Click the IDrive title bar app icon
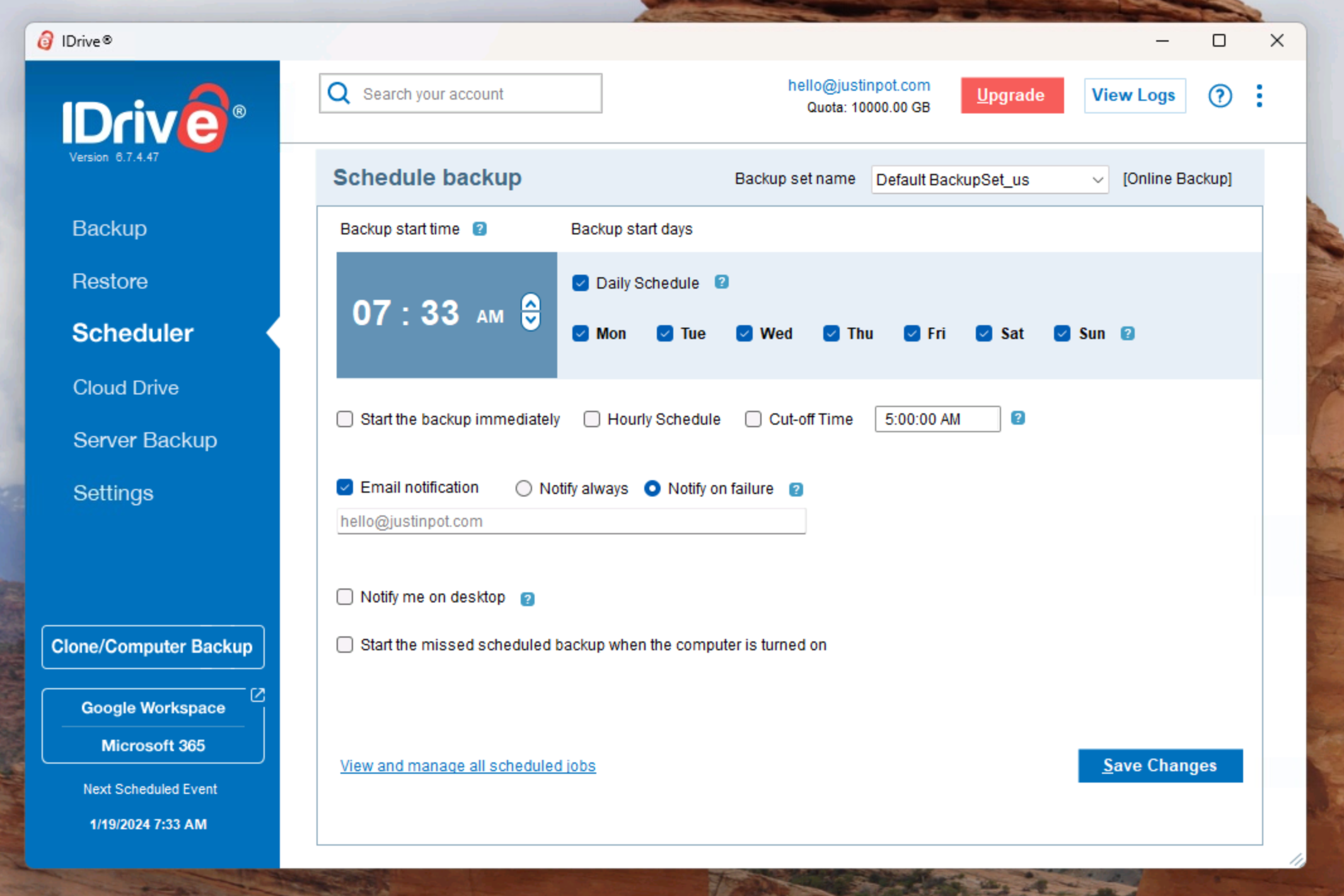 (x=45, y=41)
